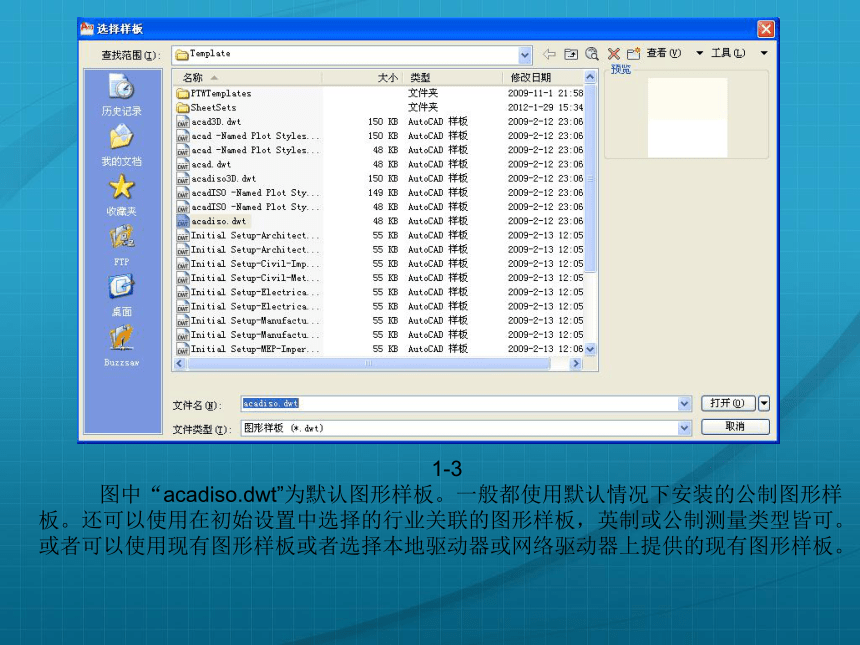The height and width of the screenshot is (645, 860).
Task: Sort by the 类型 column header
Action: (x=420, y=78)
